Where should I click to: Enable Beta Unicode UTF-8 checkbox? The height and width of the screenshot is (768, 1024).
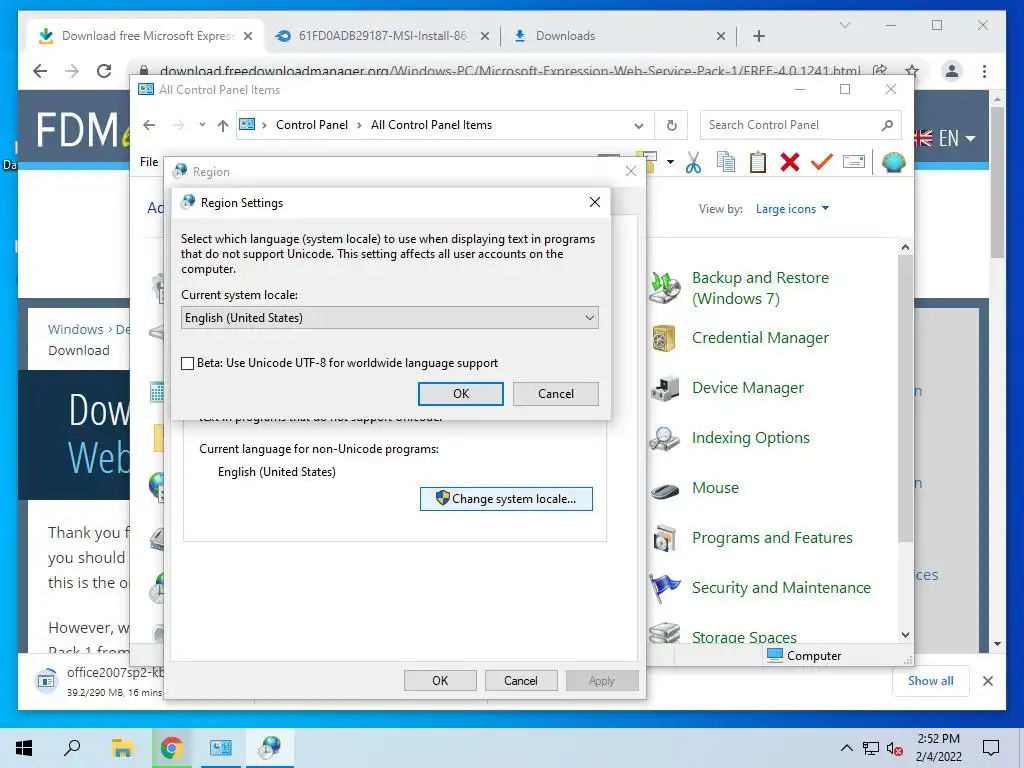(x=187, y=363)
